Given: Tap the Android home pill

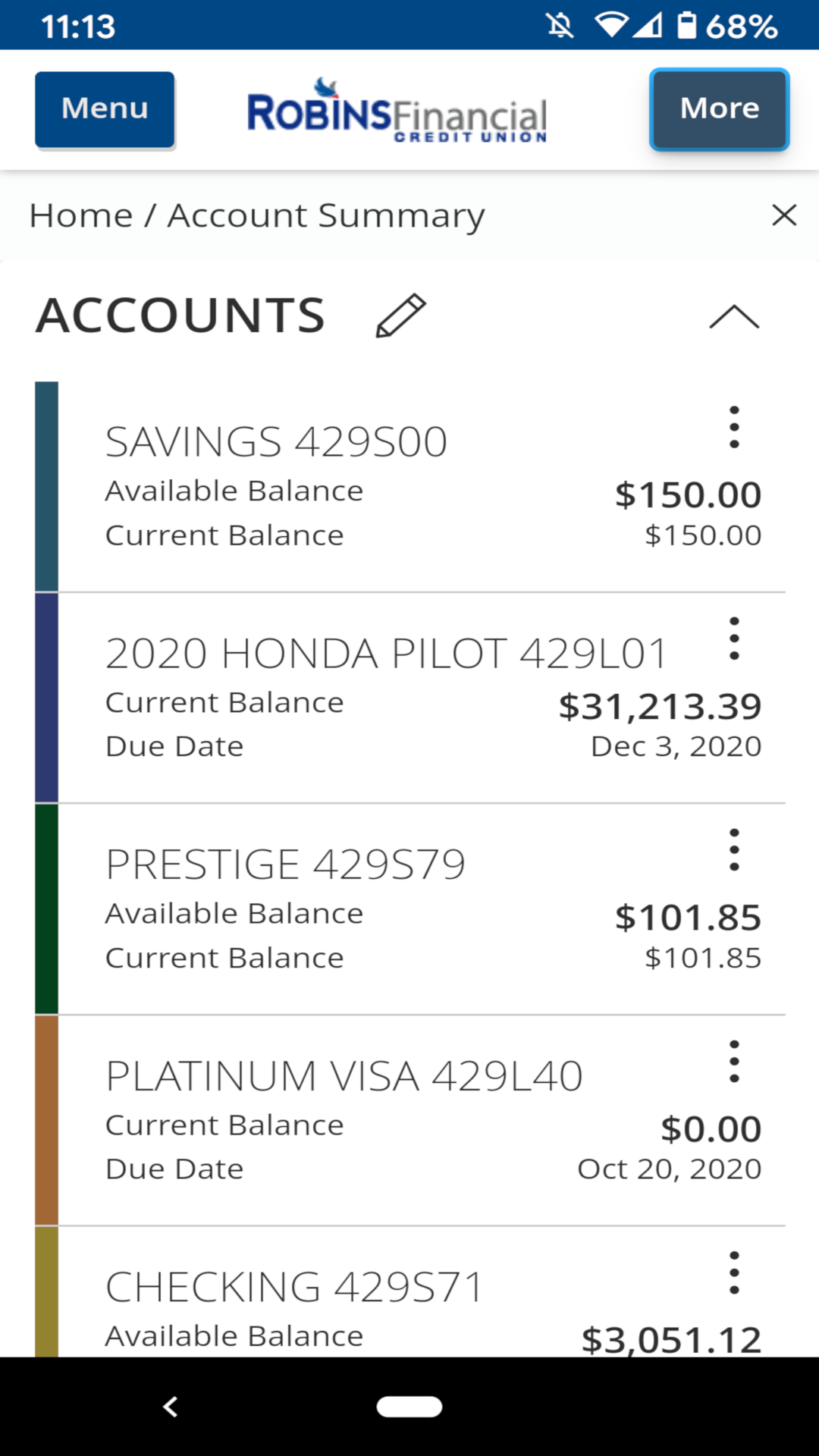Looking at the screenshot, I should pyautogui.click(x=409, y=1407).
